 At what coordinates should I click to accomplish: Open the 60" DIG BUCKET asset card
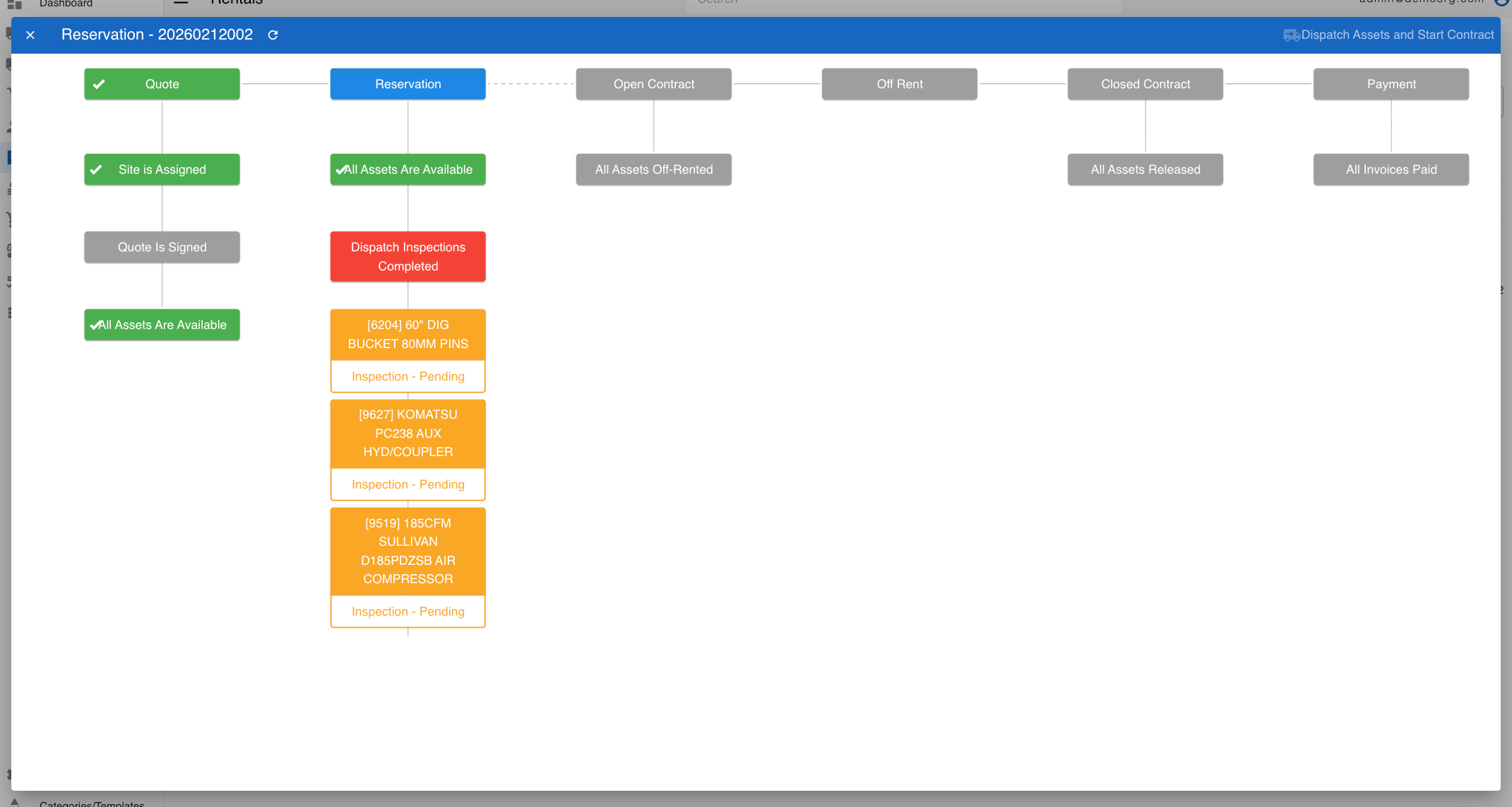tap(407, 335)
